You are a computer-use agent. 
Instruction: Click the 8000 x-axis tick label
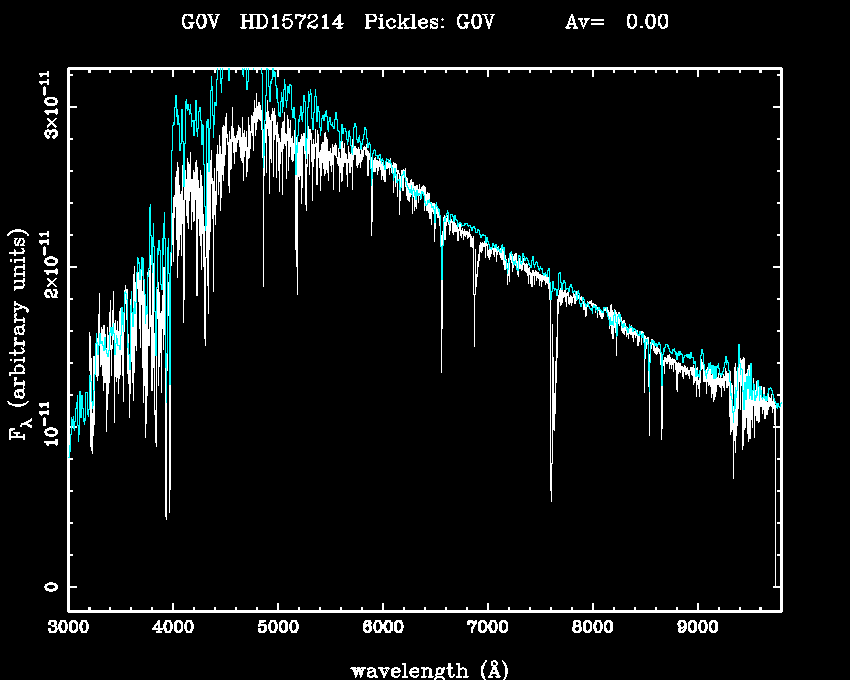592,629
